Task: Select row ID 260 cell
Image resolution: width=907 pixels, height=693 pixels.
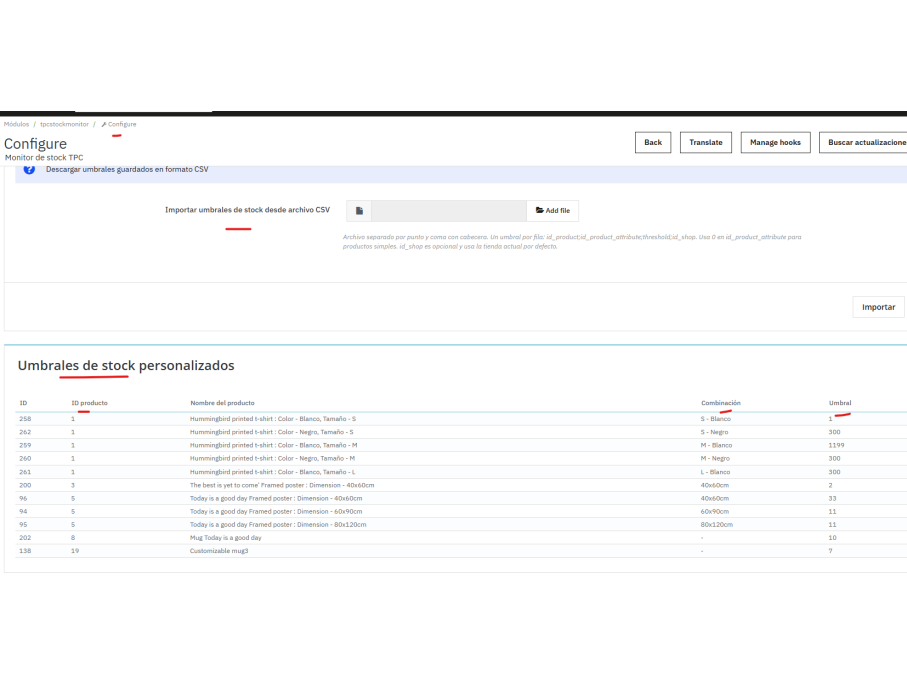Action: (25, 458)
